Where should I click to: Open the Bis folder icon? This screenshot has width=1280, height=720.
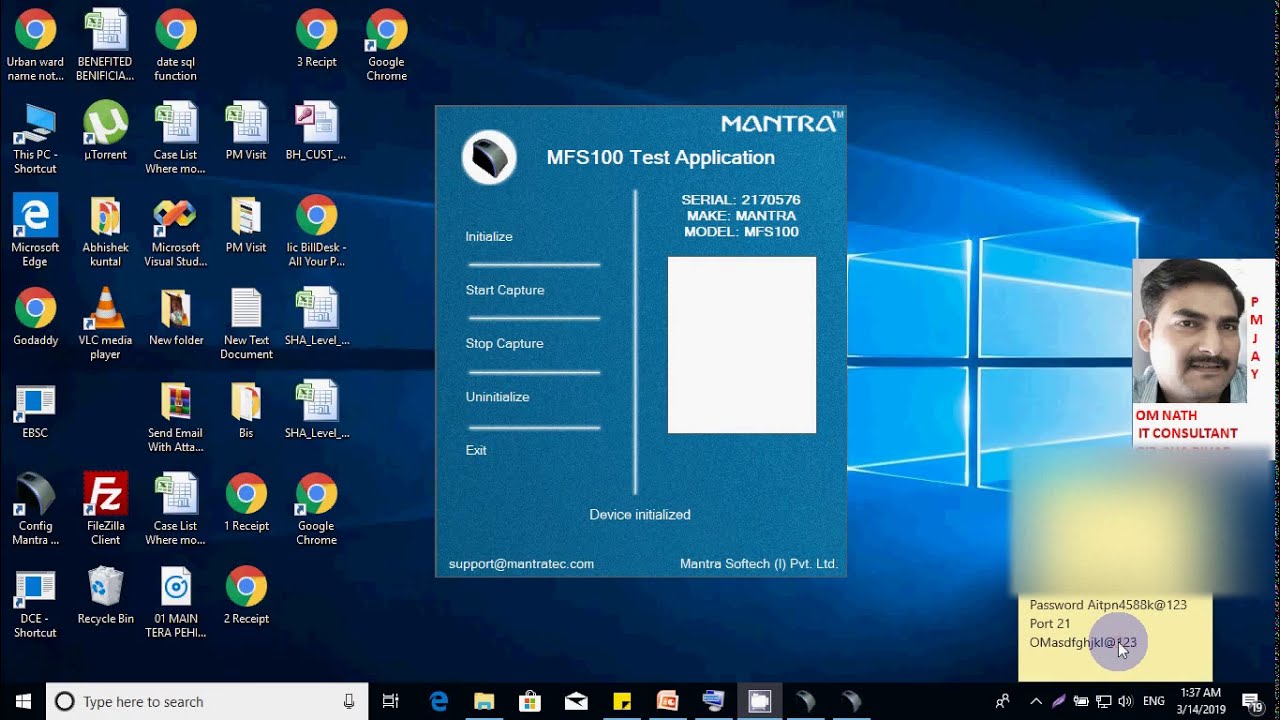[246, 411]
